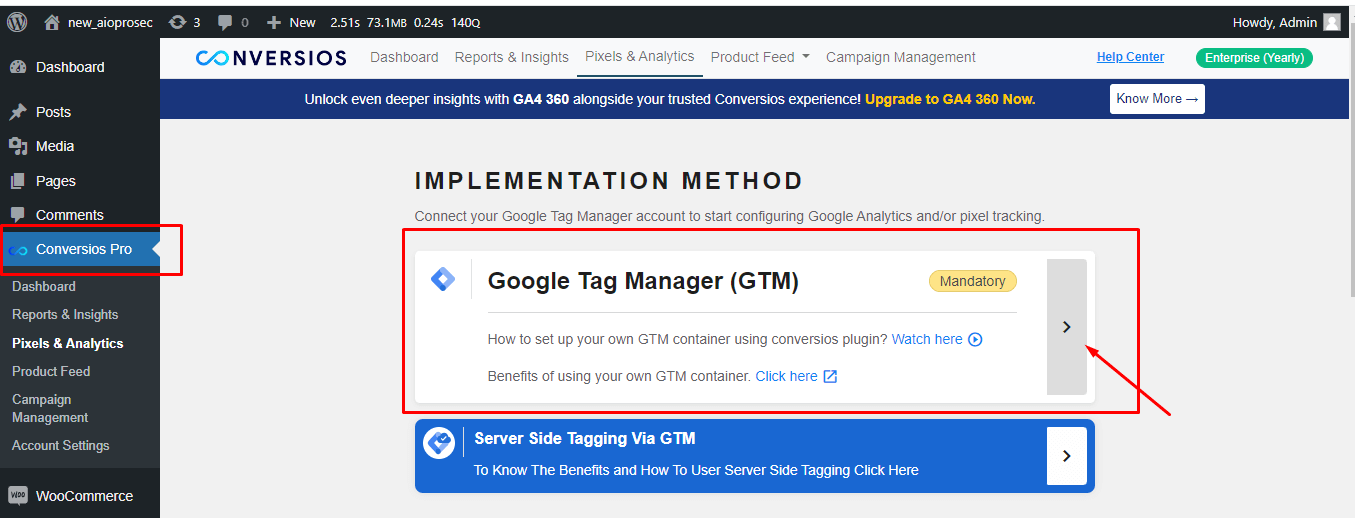This screenshot has height=518, width=1355.
Task: Click the Enterprise (Yearly) plan badge
Action: [x=1254, y=58]
